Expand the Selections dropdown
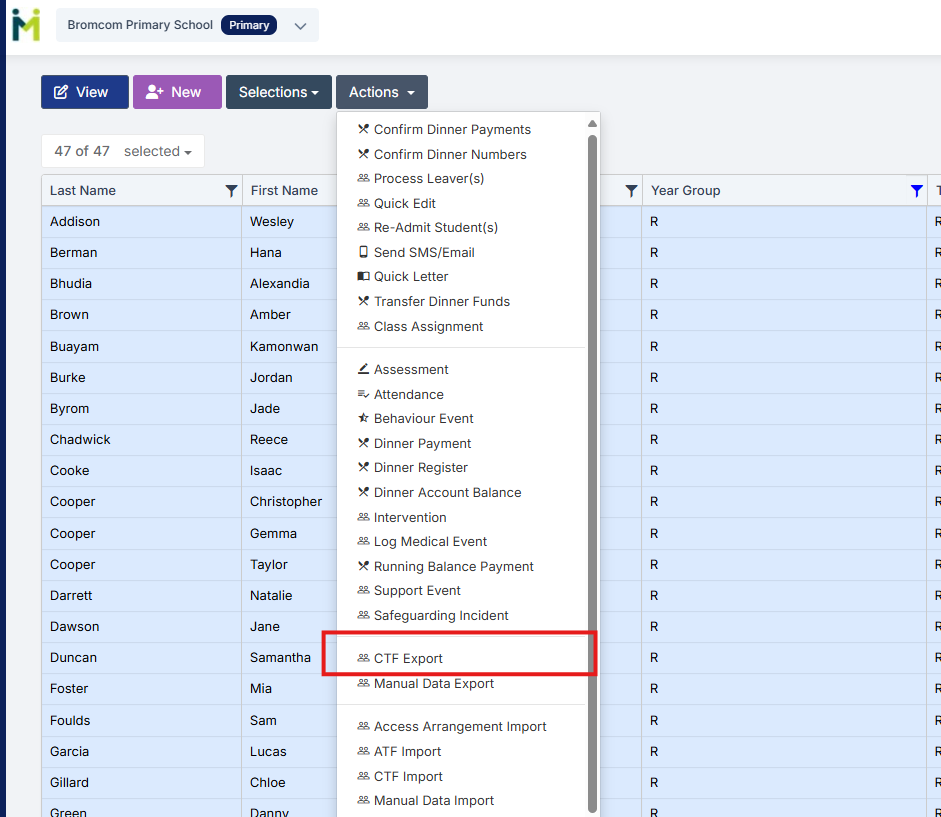Screen dimensions: 941x817 [278, 92]
